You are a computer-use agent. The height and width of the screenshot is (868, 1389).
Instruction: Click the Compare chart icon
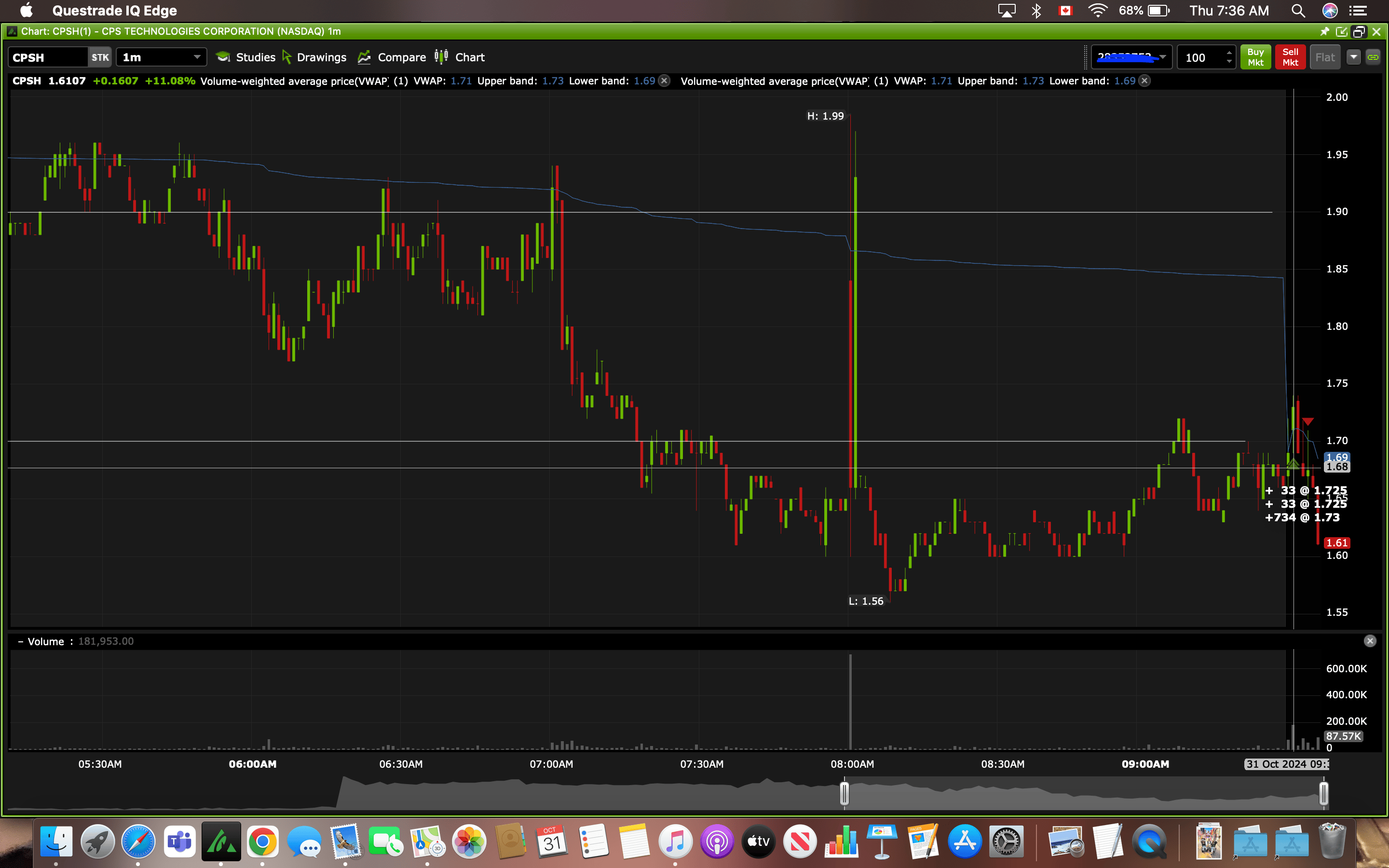(x=364, y=57)
